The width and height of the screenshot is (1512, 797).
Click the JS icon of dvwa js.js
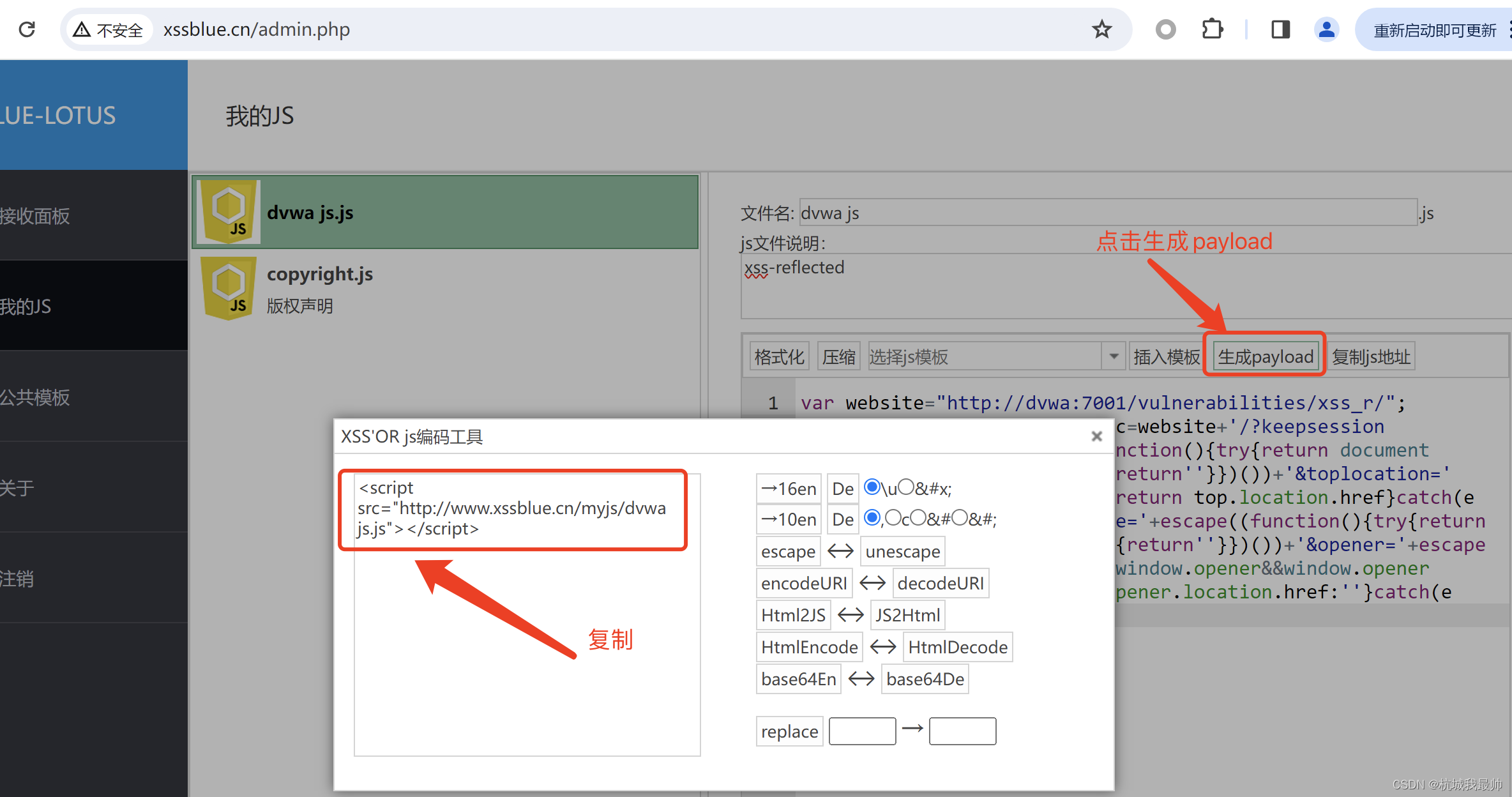tap(229, 211)
